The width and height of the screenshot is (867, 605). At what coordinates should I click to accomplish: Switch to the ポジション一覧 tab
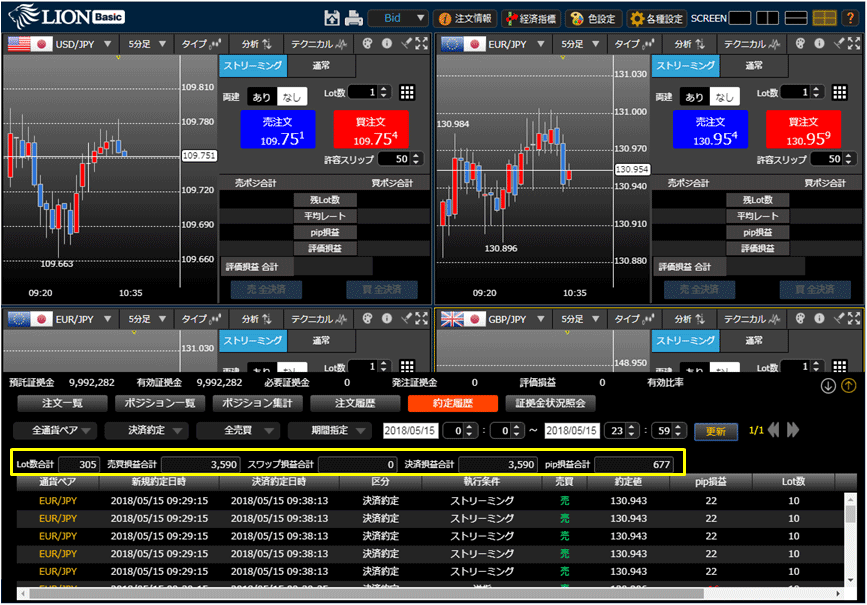pyautogui.click(x=160, y=403)
